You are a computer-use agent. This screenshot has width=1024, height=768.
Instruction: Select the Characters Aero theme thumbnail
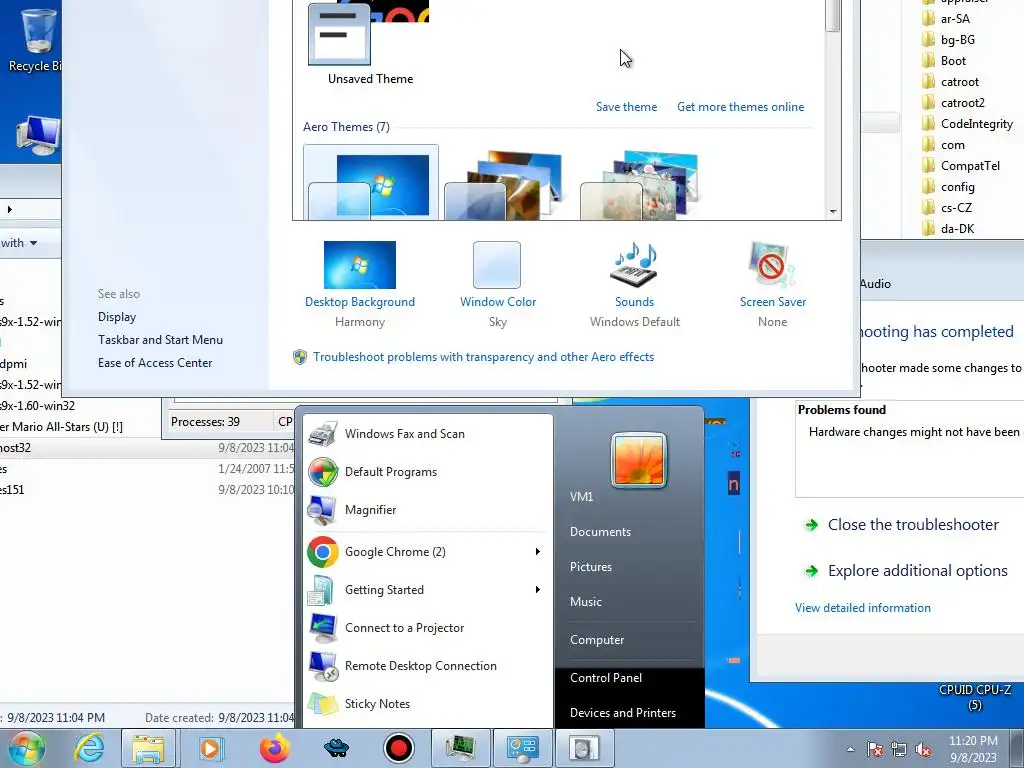tap(639, 185)
